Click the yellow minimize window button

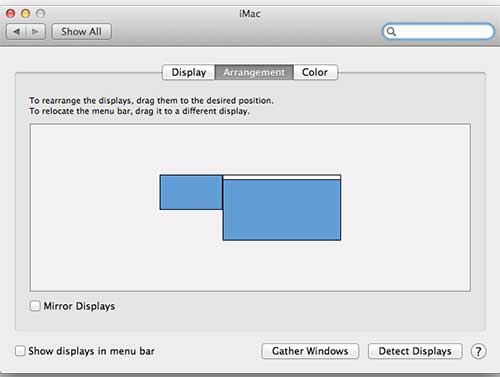[25, 13]
